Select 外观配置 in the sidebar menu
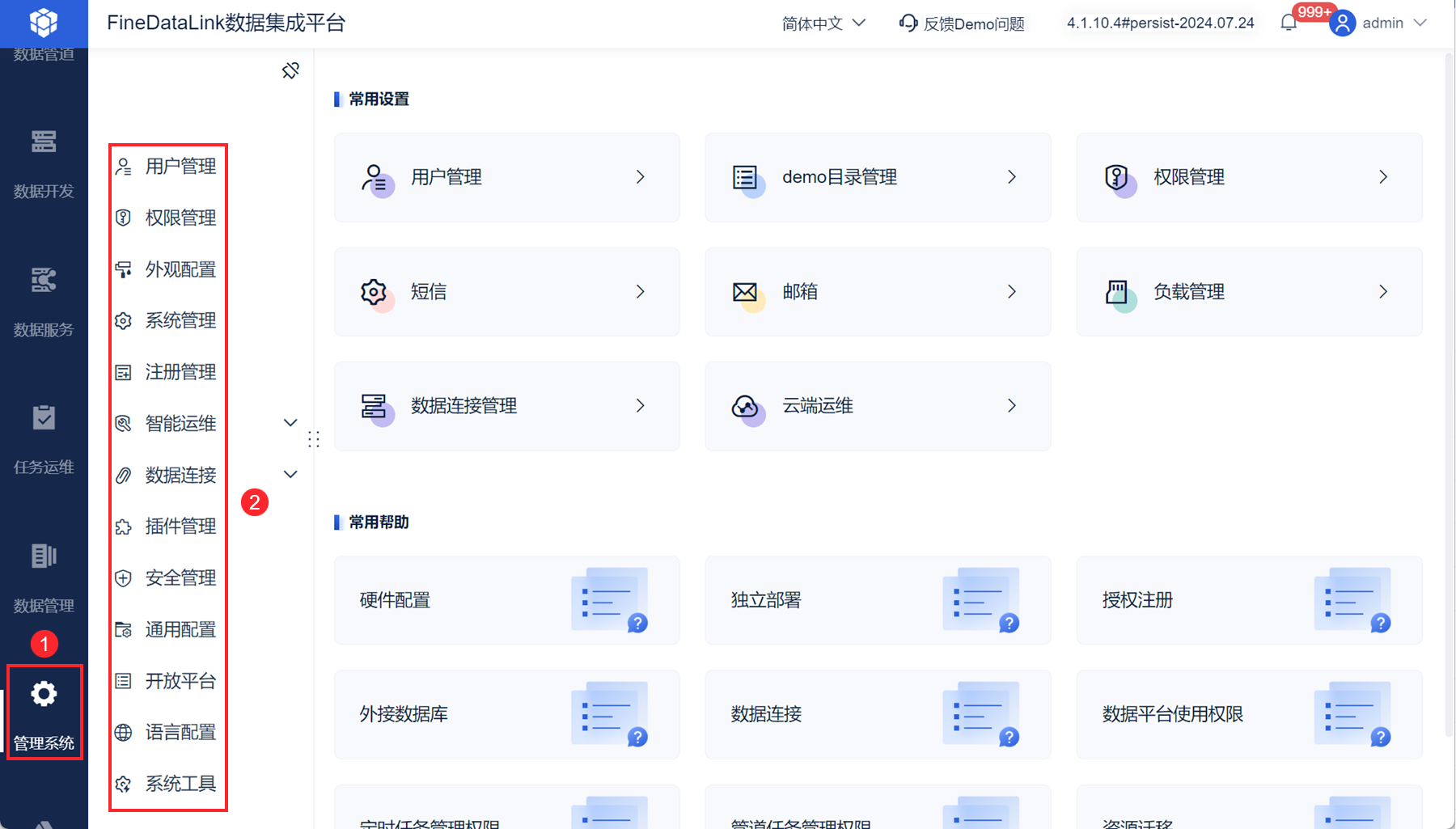 pyautogui.click(x=180, y=269)
